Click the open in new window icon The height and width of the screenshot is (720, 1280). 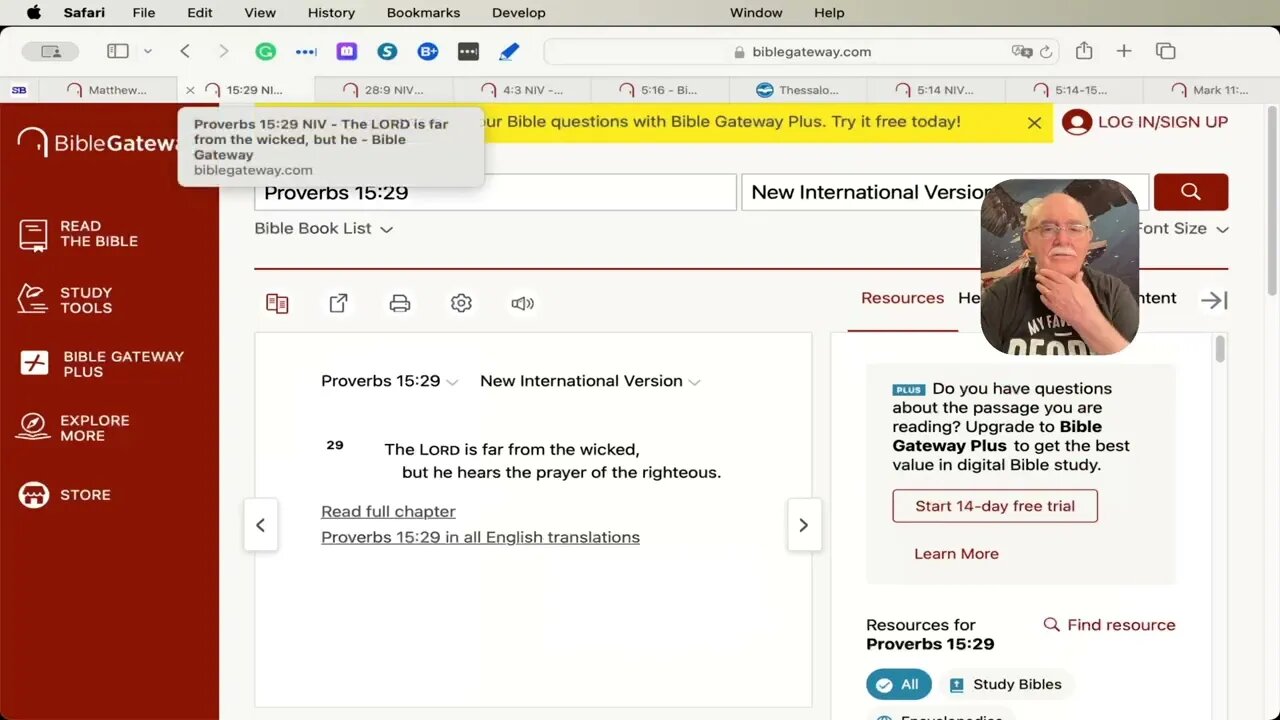coord(339,303)
